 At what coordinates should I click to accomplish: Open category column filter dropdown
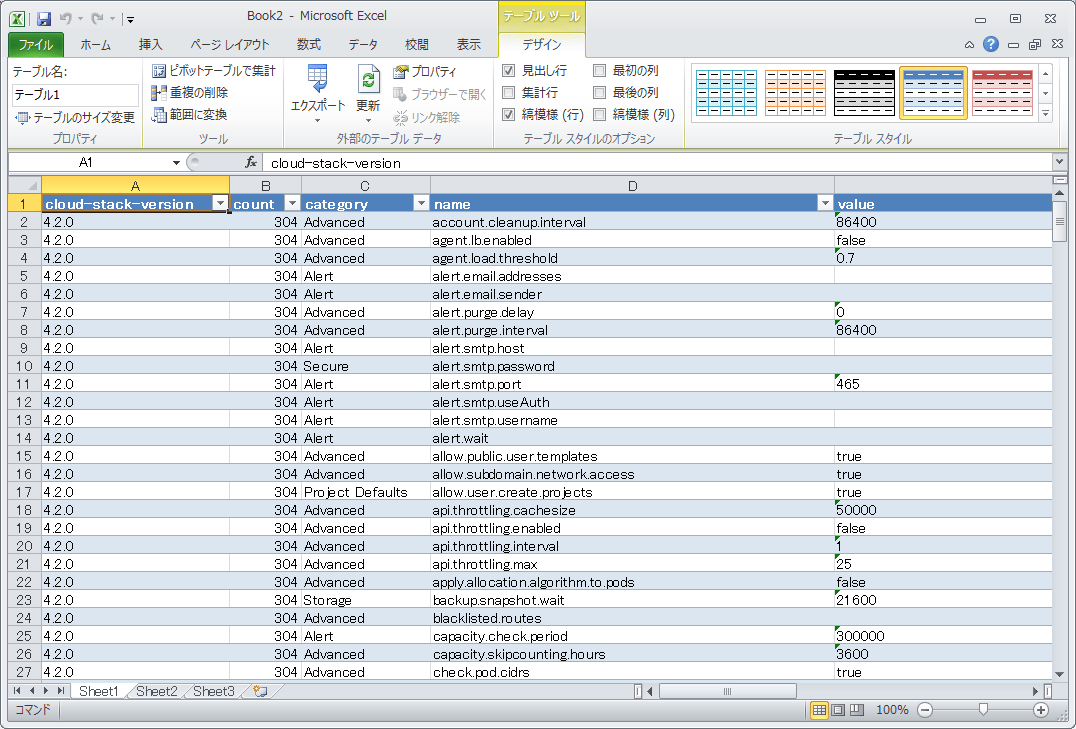pos(421,203)
